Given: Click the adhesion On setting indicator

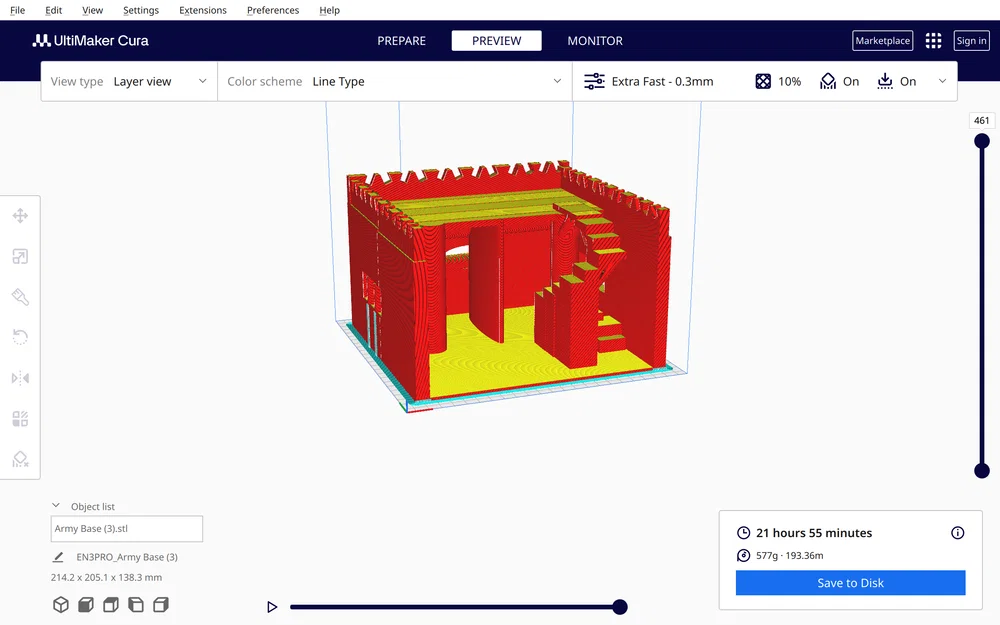Looking at the screenshot, I should click(x=896, y=81).
